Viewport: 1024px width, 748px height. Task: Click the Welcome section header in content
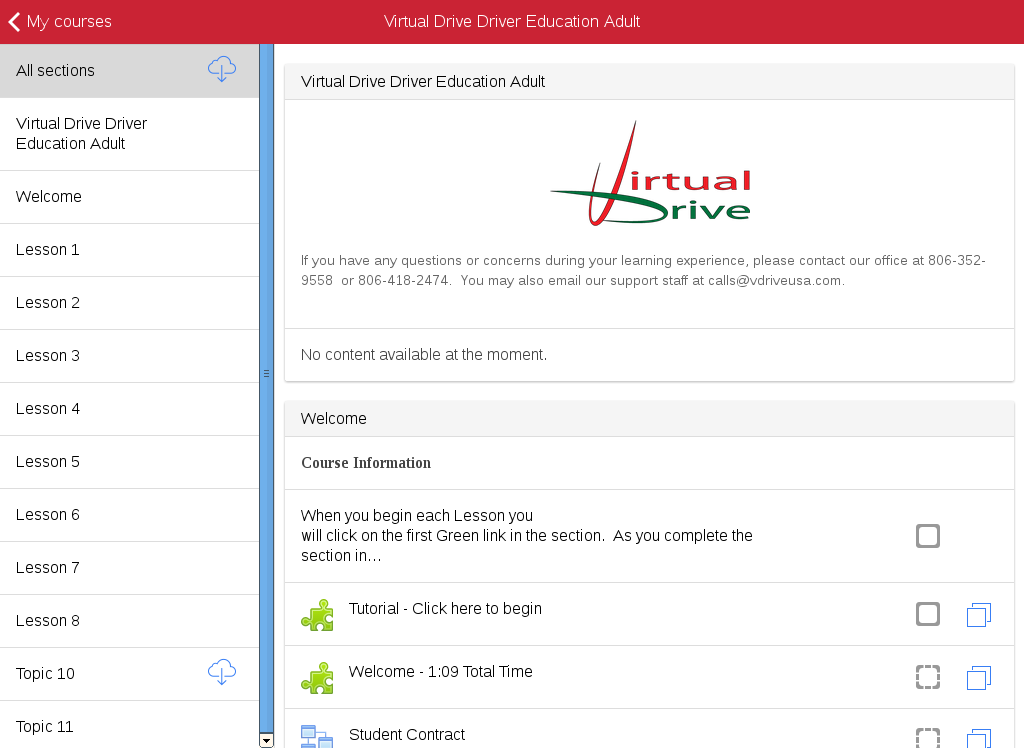649,419
